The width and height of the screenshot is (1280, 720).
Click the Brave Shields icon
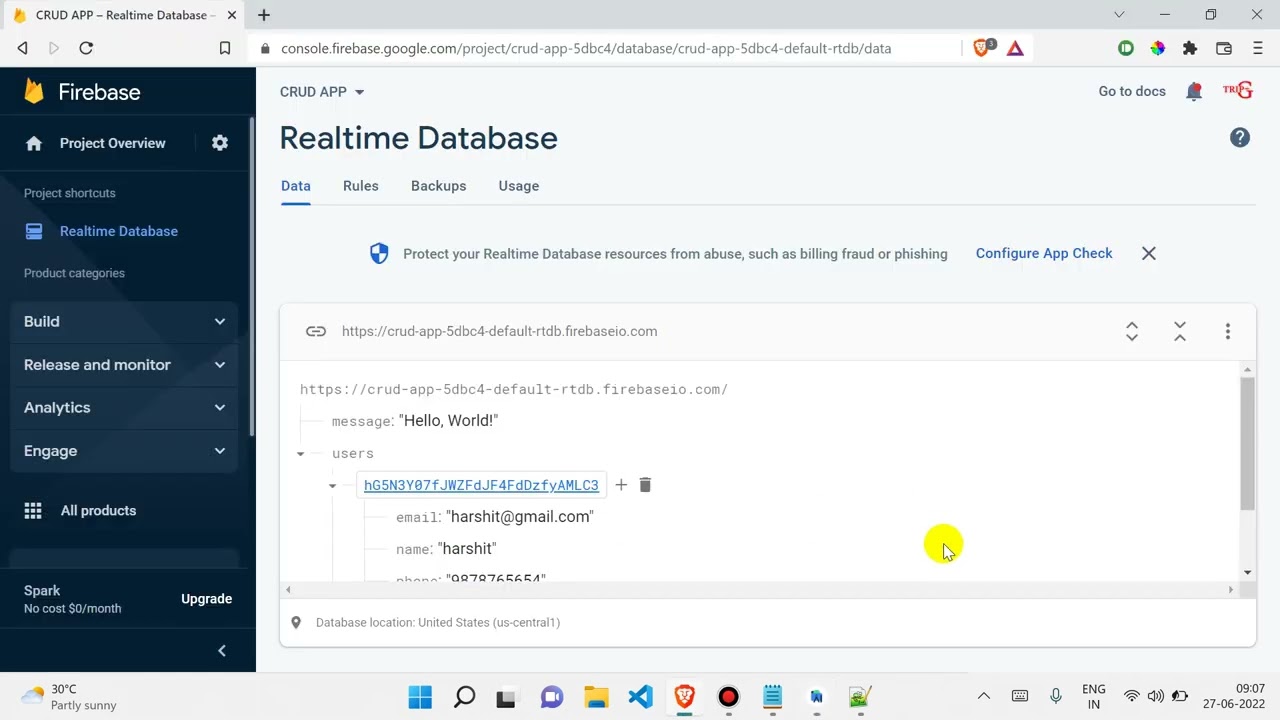pos(982,47)
